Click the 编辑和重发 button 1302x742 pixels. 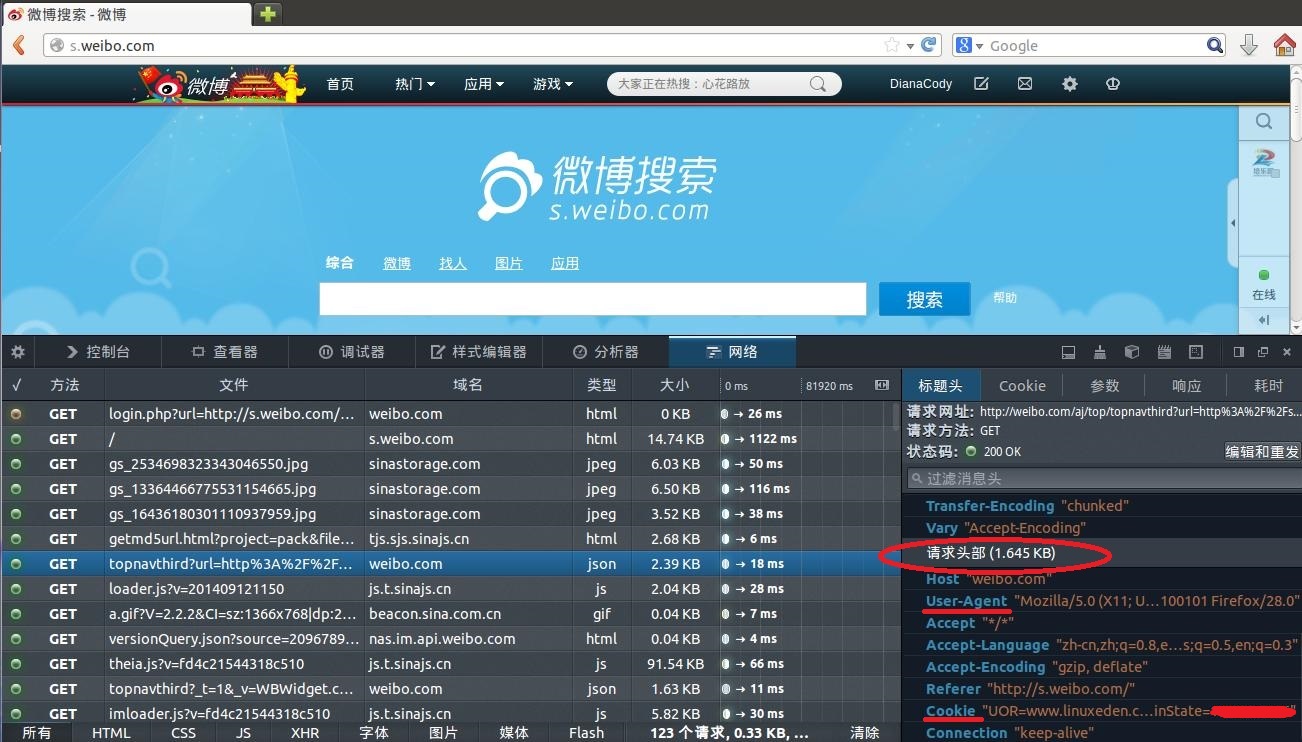[x=1262, y=451]
